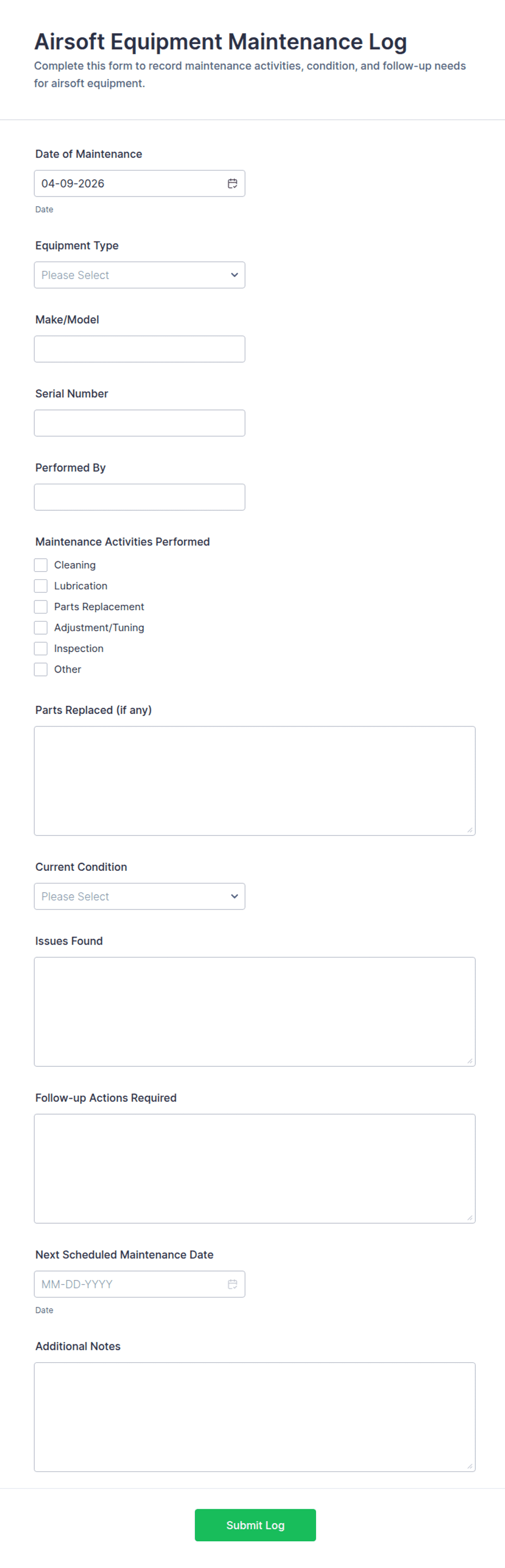Image resolution: width=505 pixels, height=1568 pixels.
Task: Open calendar picker for Date of Maintenance
Action: coord(232,183)
